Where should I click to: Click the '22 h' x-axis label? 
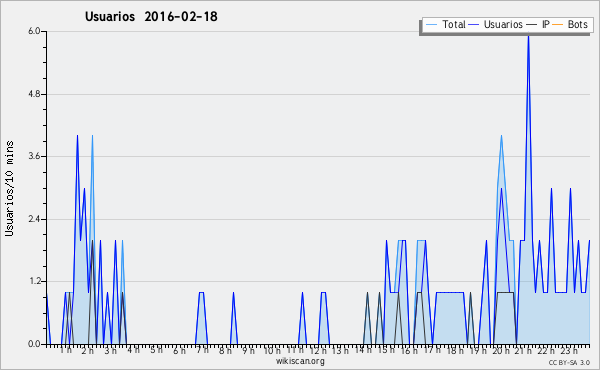point(546,351)
